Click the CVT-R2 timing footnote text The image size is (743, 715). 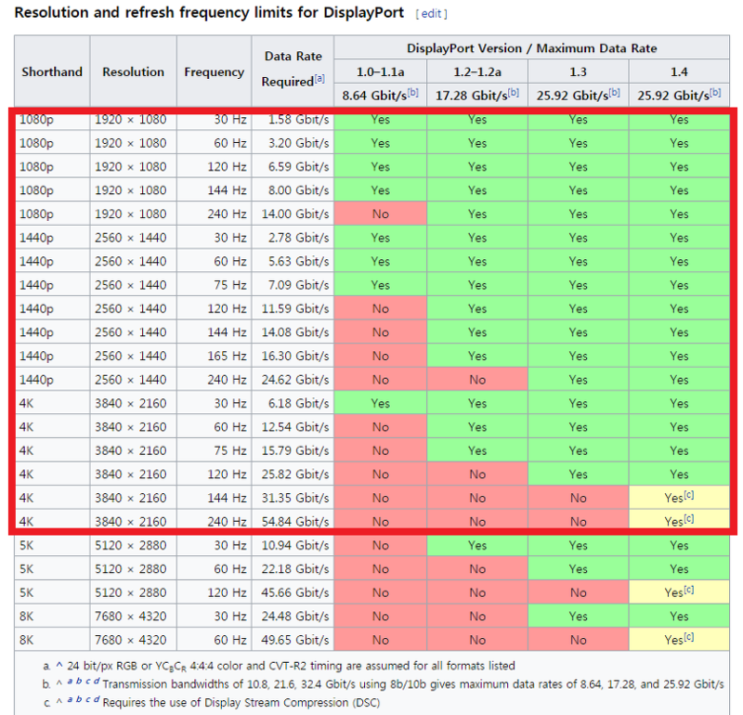pyautogui.click(x=291, y=666)
